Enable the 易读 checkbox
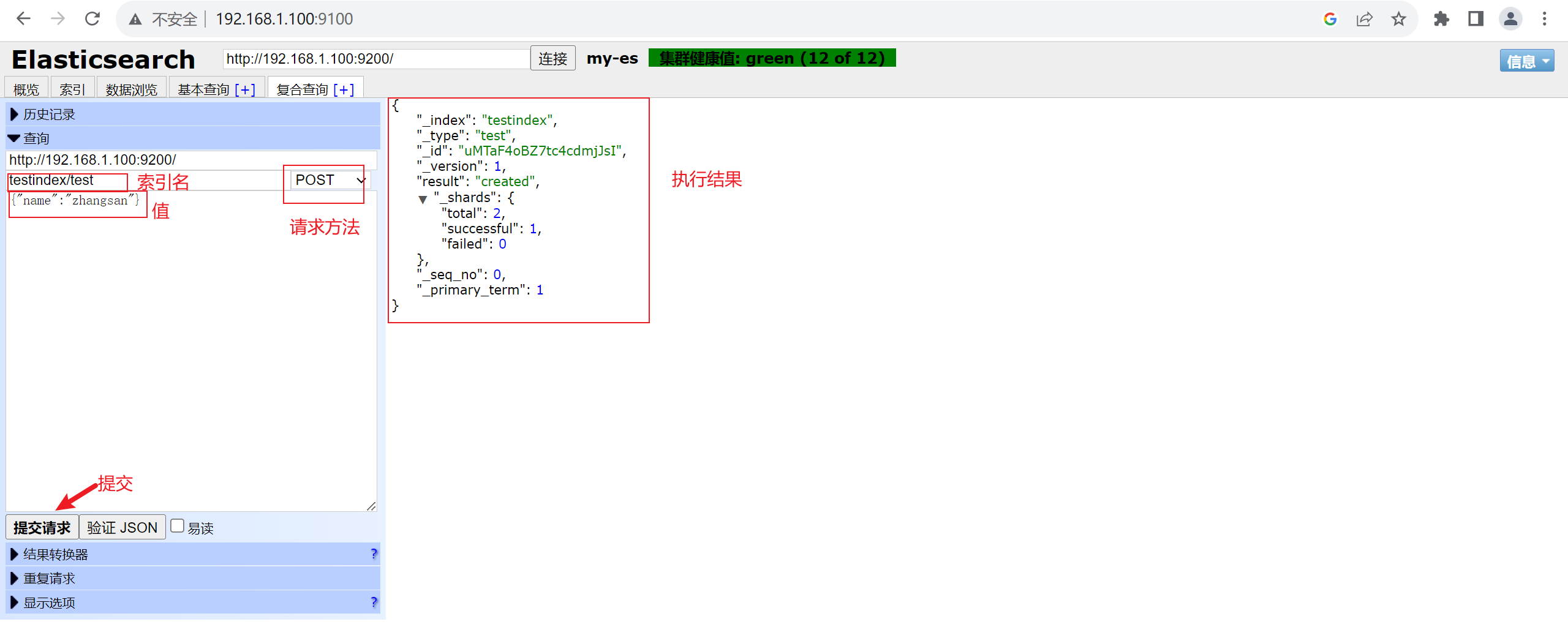This screenshot has height=638, width=1568. [177, 526]
